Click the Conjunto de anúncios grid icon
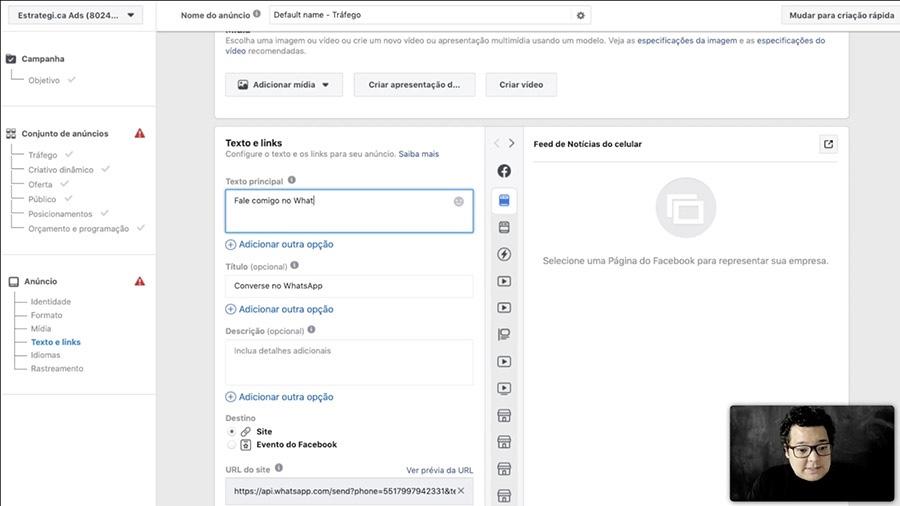900x506 pixels. (11, 134)
